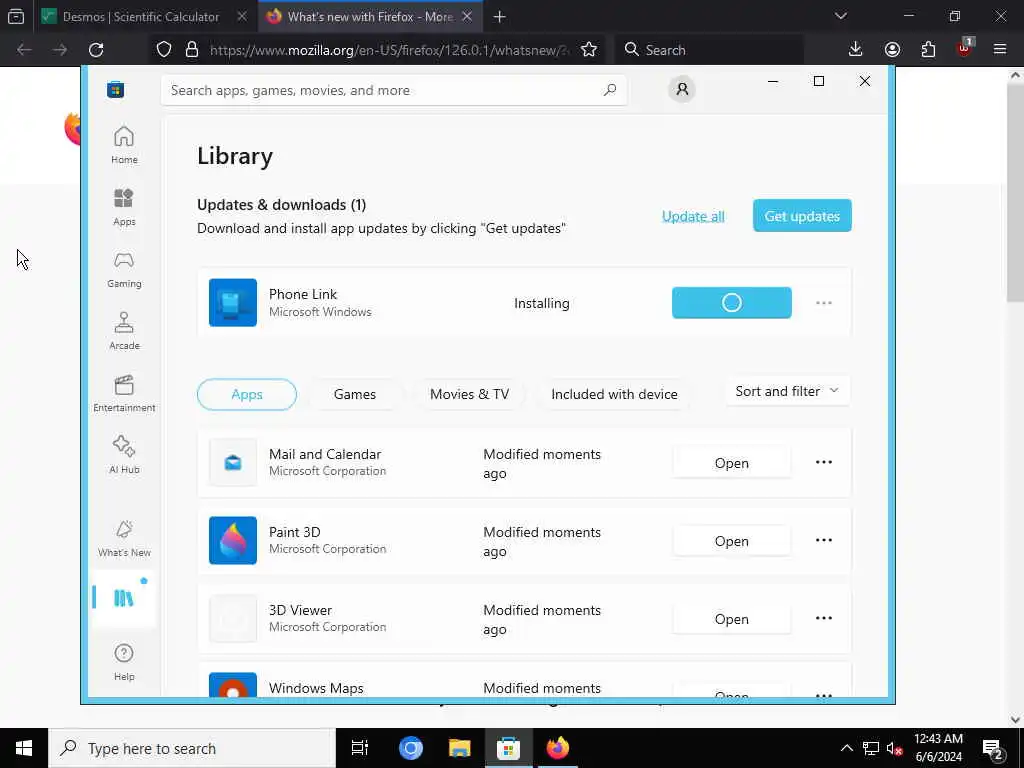The width and height of the screenshot is (1024, 768).
Task: Click Firefox address bar URL
Action: pos(388,50)
